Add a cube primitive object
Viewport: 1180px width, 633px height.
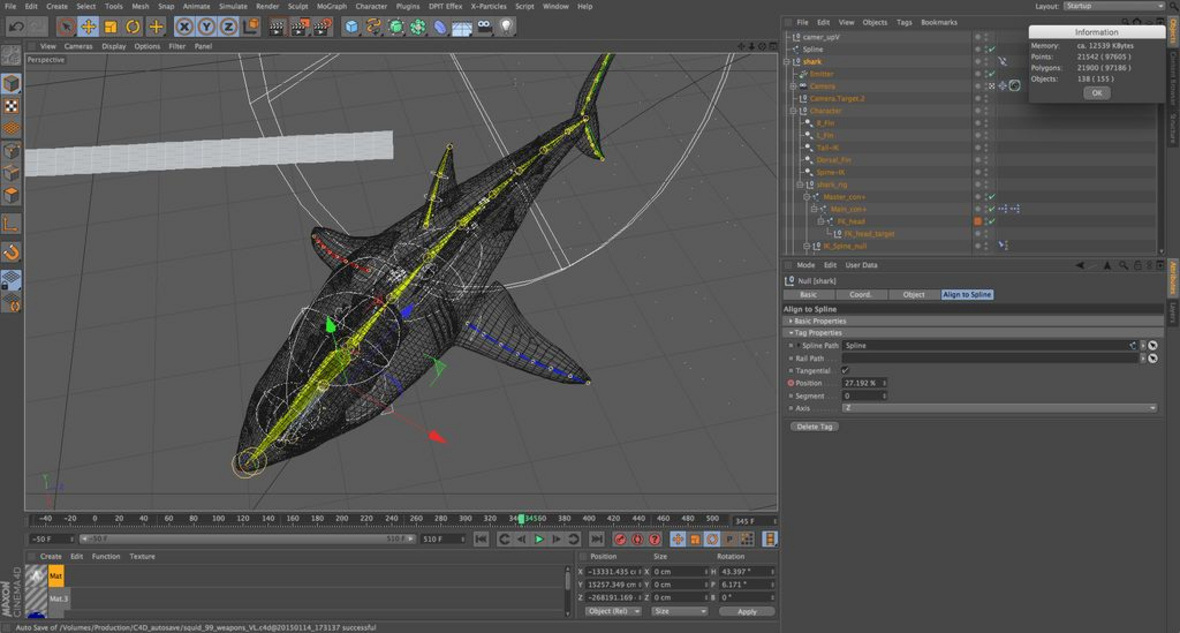[351, 27]
